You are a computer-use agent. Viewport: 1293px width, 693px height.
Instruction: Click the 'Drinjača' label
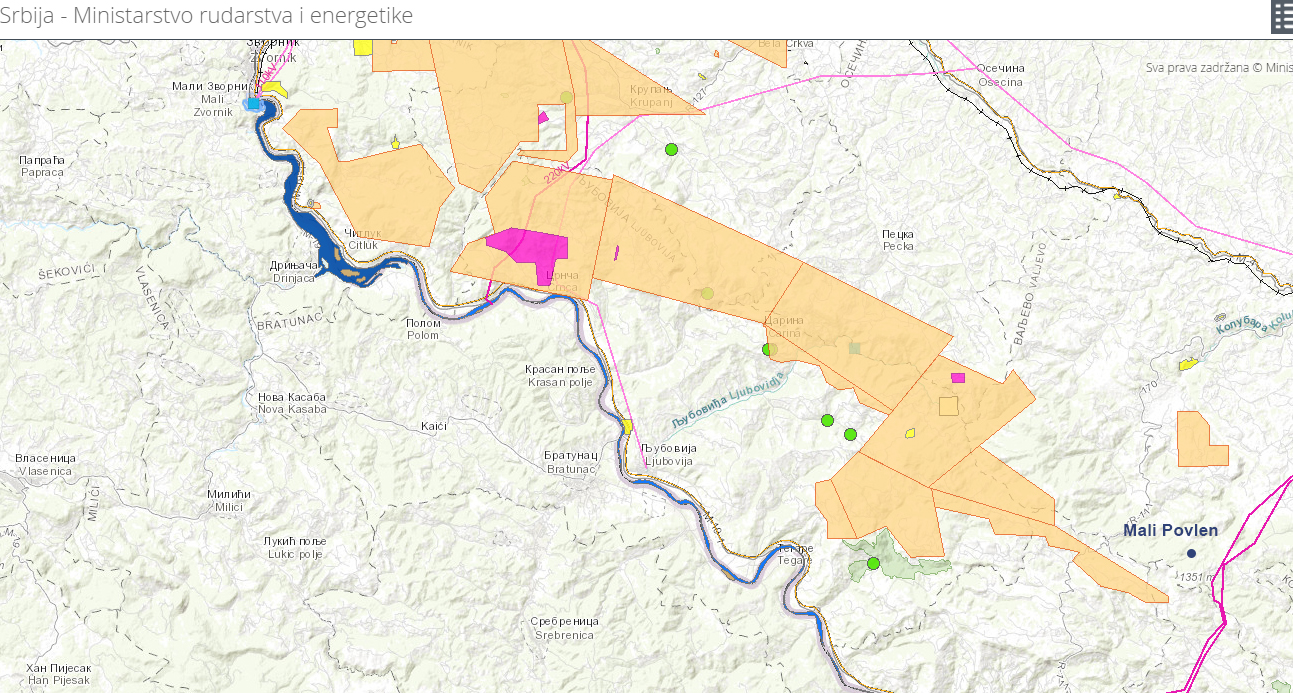tap(294, 271)
